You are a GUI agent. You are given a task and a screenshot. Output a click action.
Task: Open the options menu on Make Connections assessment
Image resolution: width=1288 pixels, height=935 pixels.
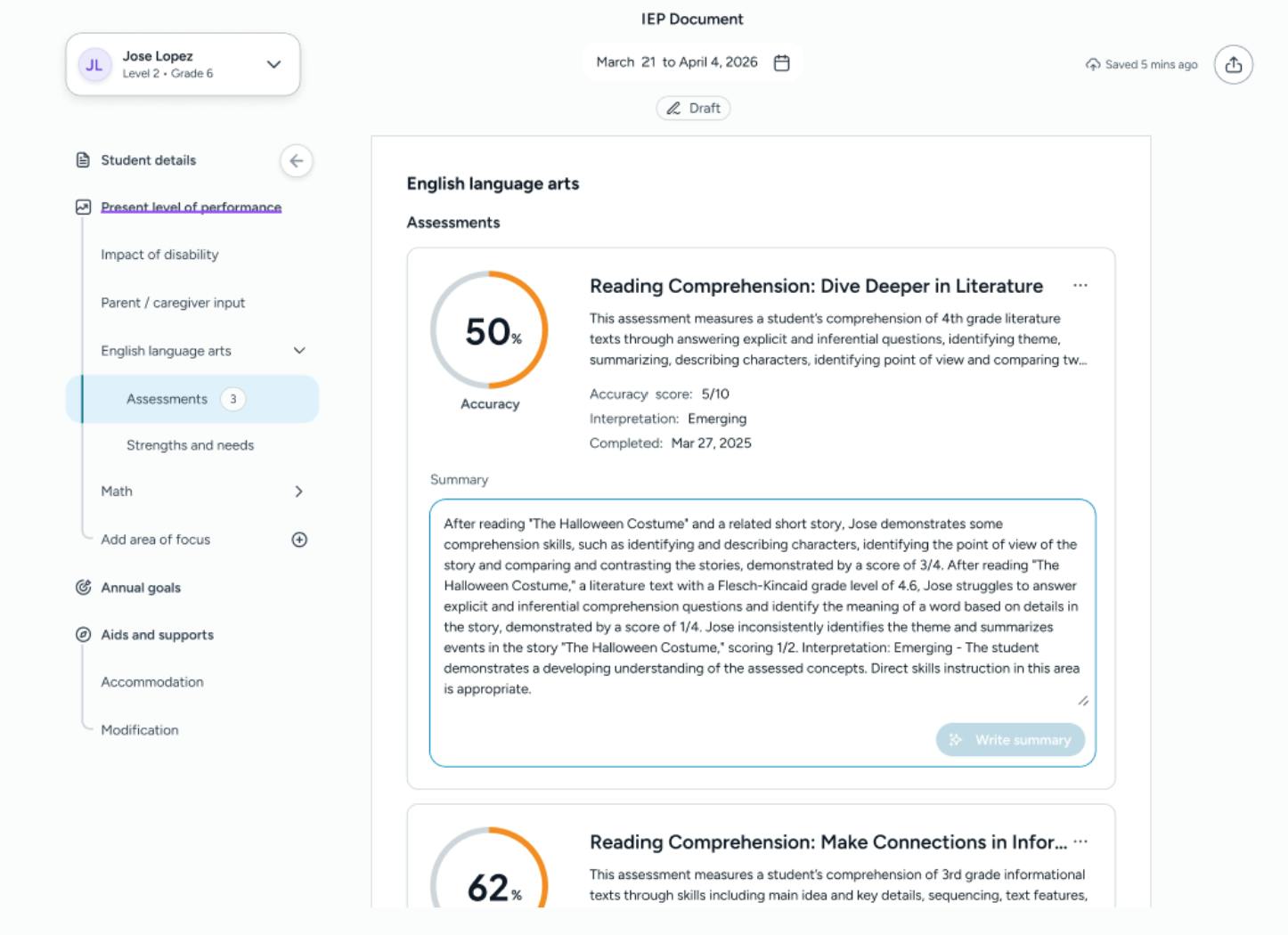click(1082, 841)
